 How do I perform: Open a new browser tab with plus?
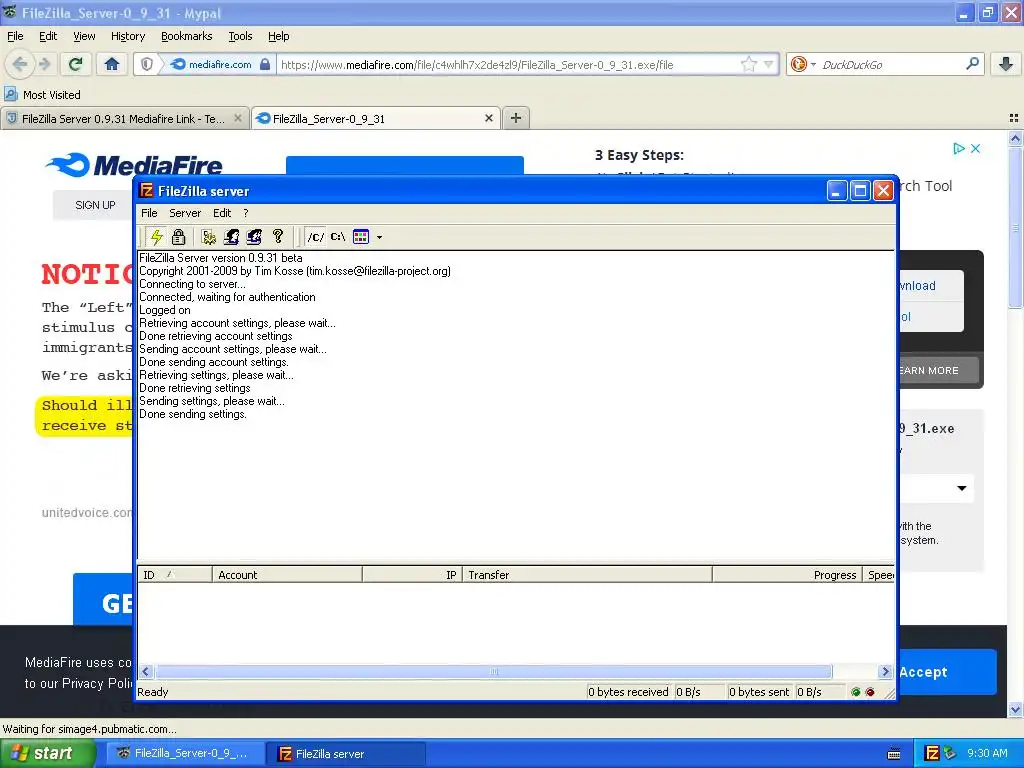(x=516, y=118)
